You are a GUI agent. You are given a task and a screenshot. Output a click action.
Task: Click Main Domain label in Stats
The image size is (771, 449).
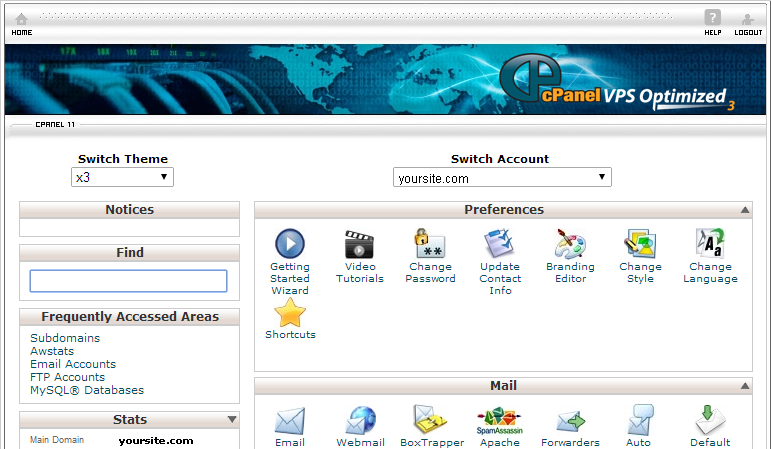(57, 440)
